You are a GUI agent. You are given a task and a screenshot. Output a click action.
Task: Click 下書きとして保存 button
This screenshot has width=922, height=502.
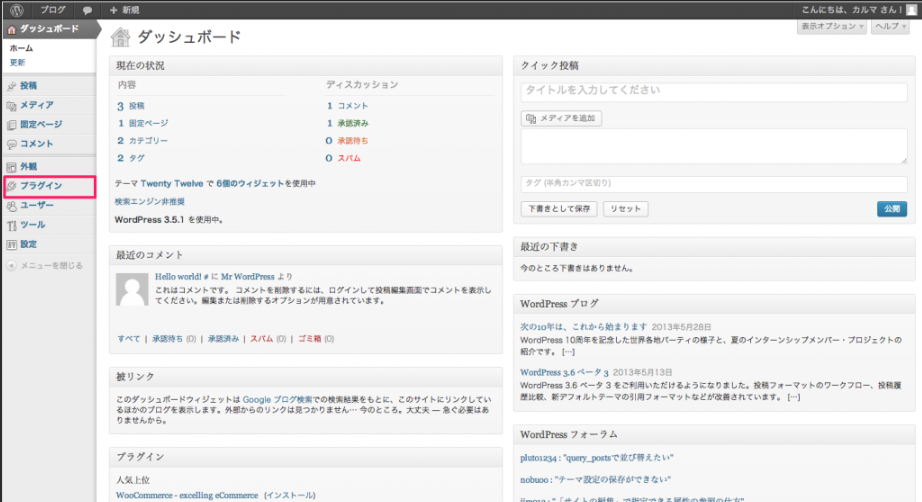coord(559,209)
